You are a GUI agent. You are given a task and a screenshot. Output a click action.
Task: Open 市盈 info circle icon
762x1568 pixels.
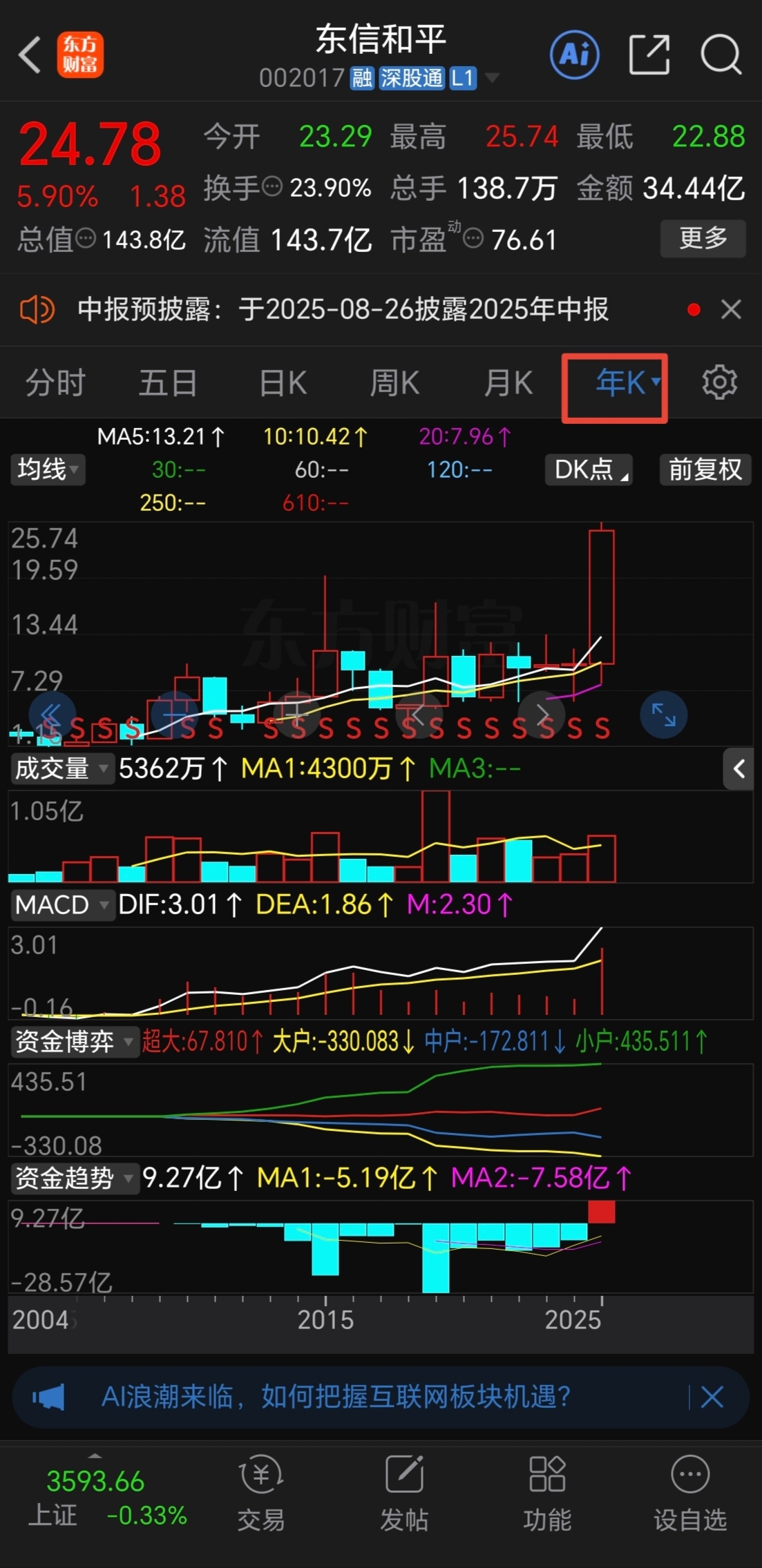[473, 239]
